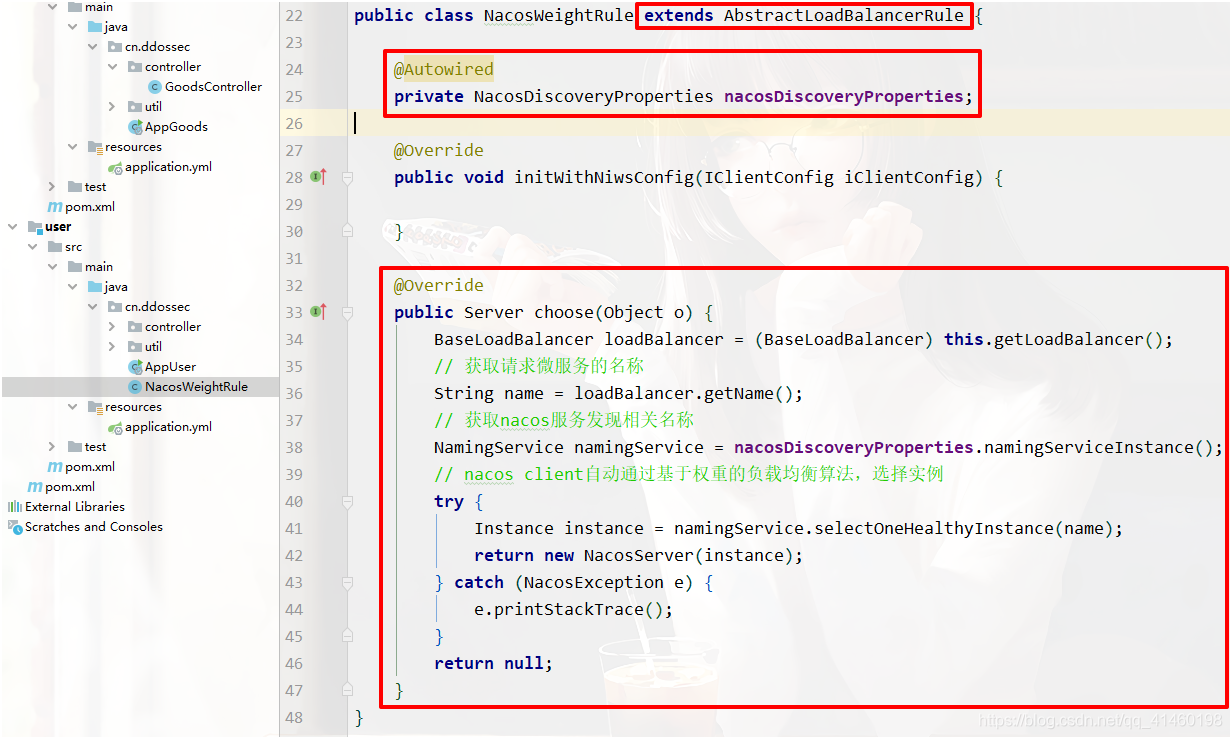Open Scratches and Consoles node
Viewport: 1232px width, 739px height.
(94, 527)
